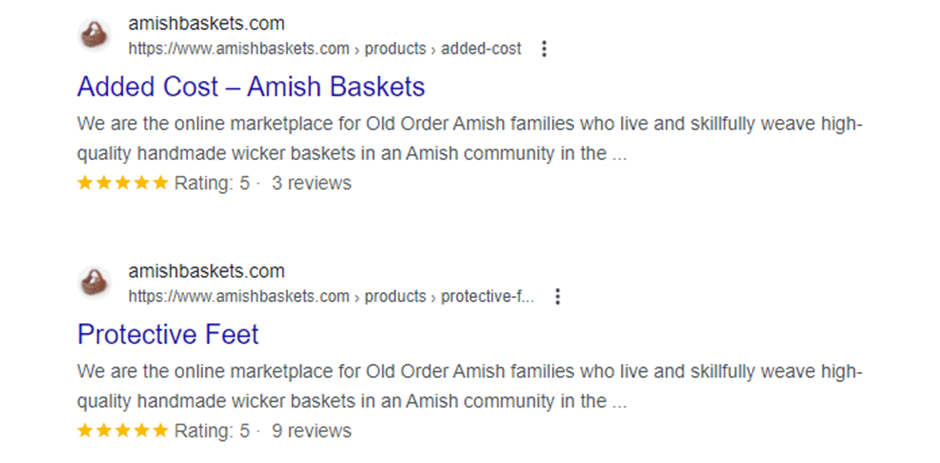Open the "Added Cost – Amish Baskets" link
Image resolution: width=940 pixels, height=463 pixels.
251,86
